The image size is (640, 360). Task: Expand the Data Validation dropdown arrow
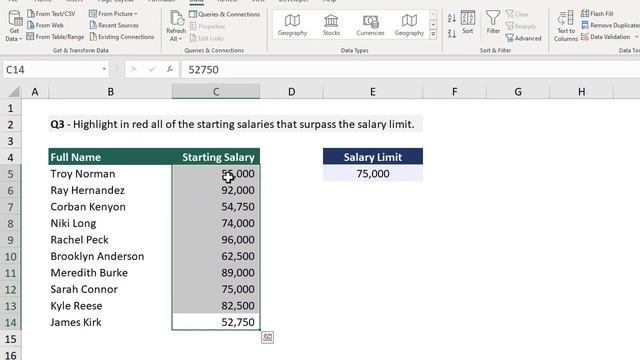coord(636,37)
